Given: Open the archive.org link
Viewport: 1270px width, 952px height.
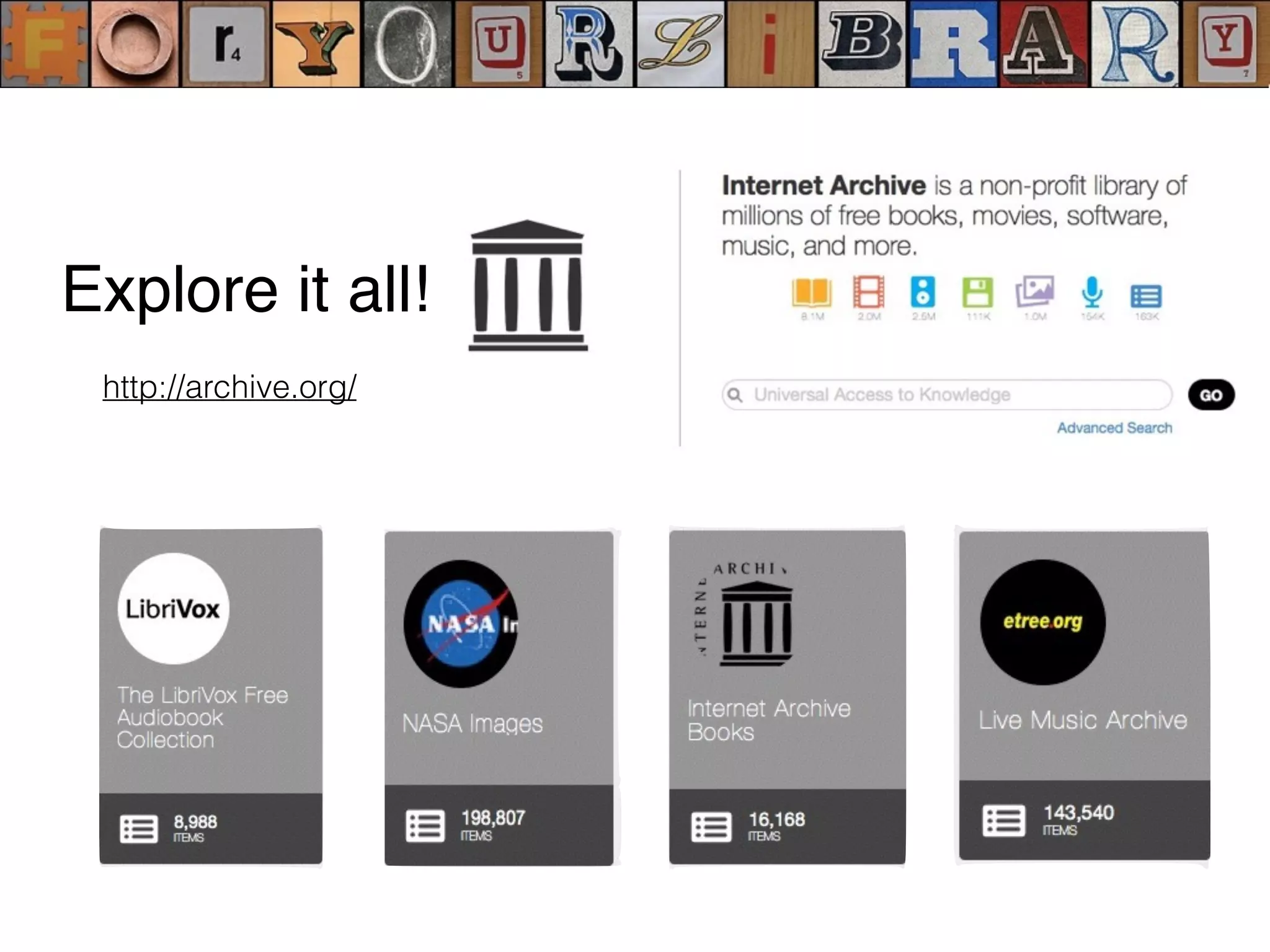Looking at the screenshot, I should [229, 387].
